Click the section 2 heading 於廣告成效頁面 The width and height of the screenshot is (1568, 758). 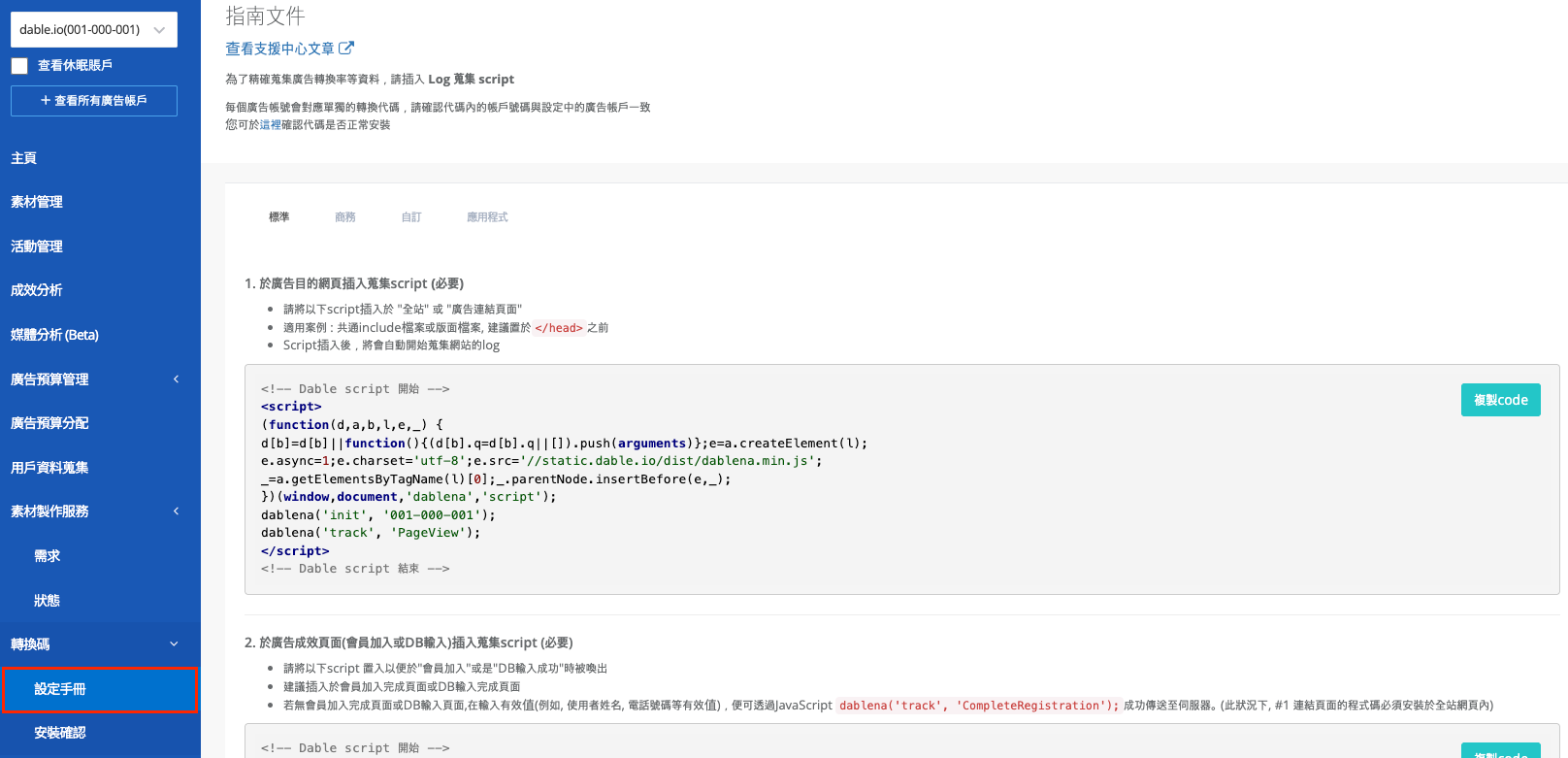tap(408, 643)
